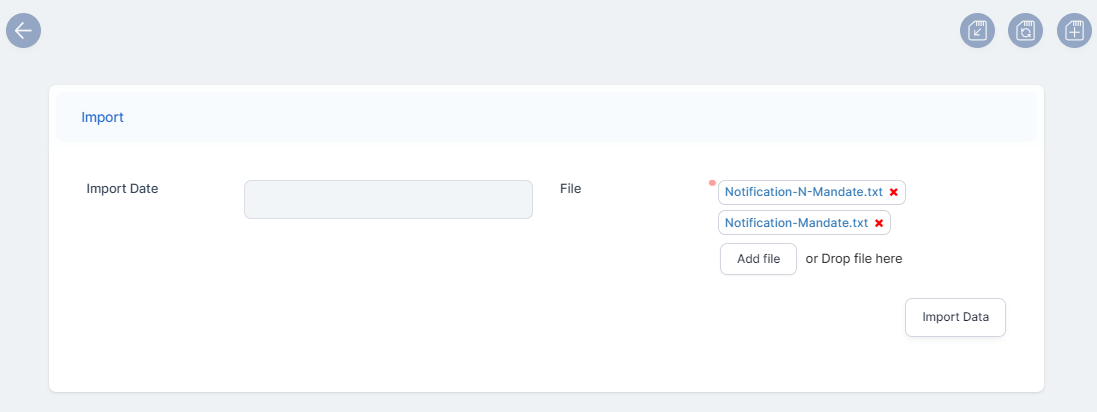Go back using the left arrow icon
This screenshot has height=412, width=1097.
(x=23, y=31)
